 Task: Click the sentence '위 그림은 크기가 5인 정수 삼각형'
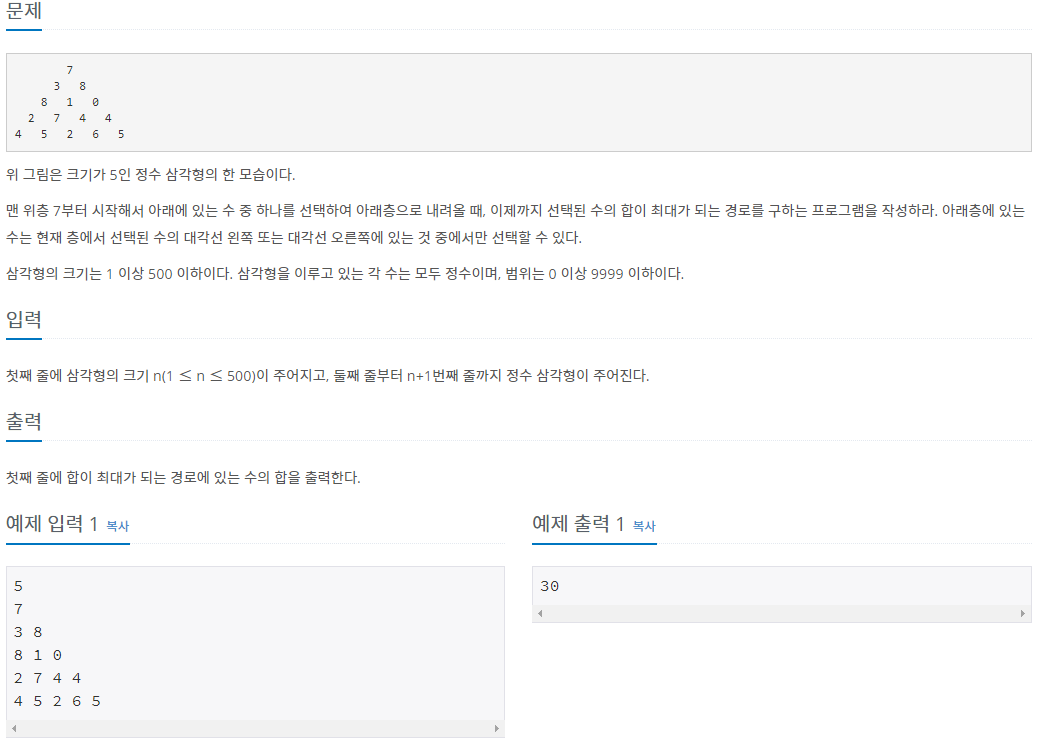151,174
